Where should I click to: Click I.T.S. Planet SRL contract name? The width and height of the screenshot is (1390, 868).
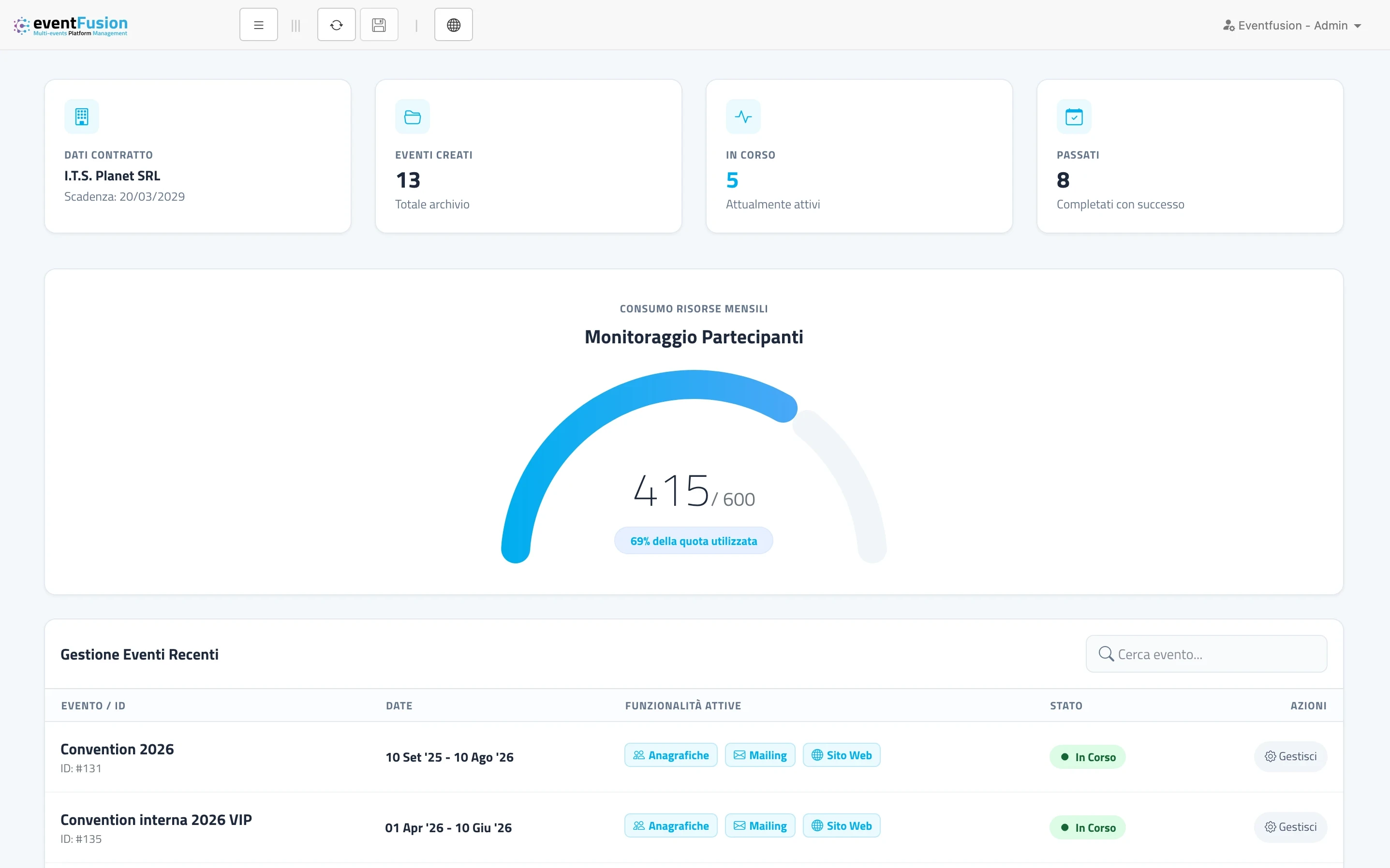click(x=112, y=176)
